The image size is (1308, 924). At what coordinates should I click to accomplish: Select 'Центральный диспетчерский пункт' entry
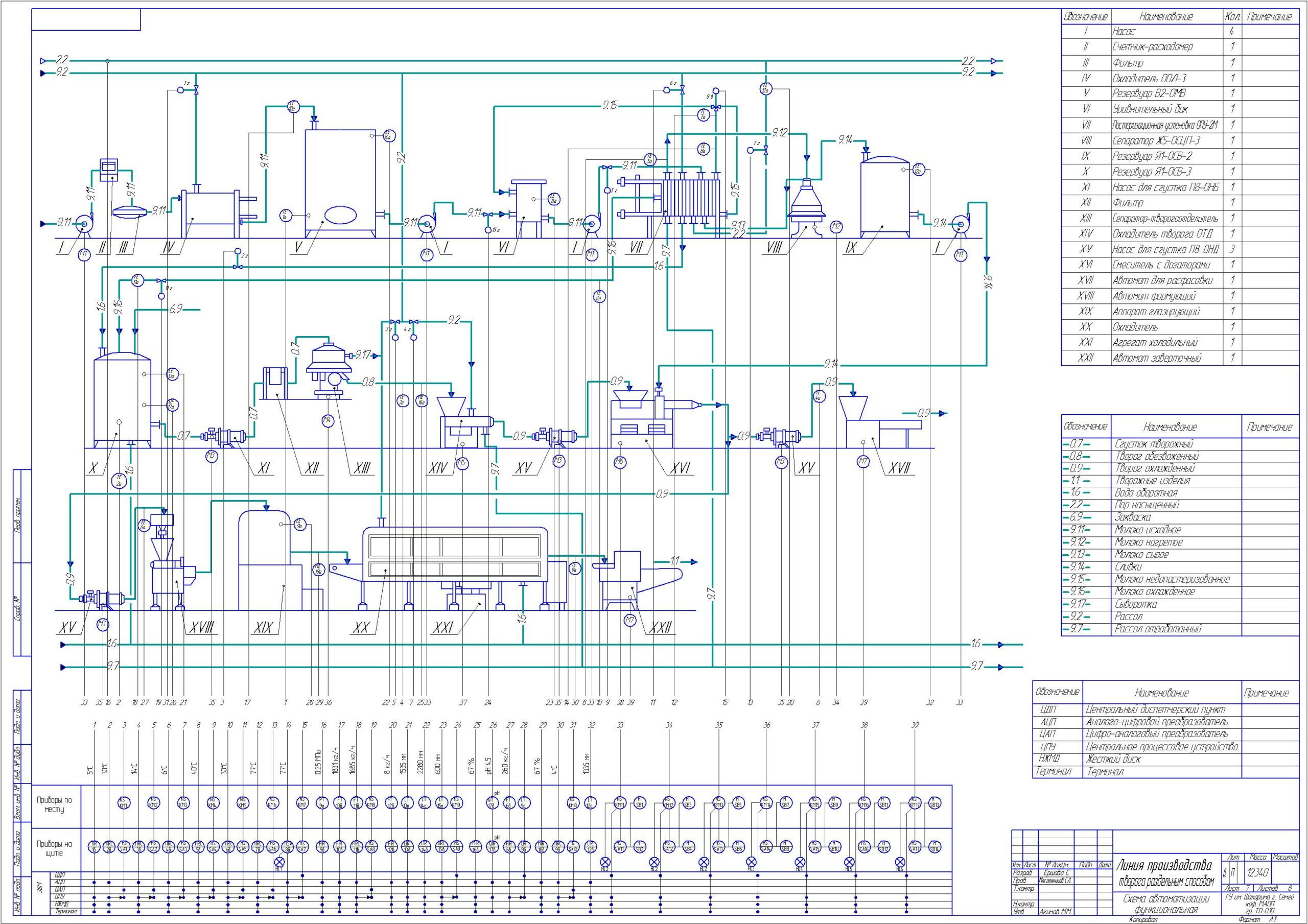(x=1156, y=710)
